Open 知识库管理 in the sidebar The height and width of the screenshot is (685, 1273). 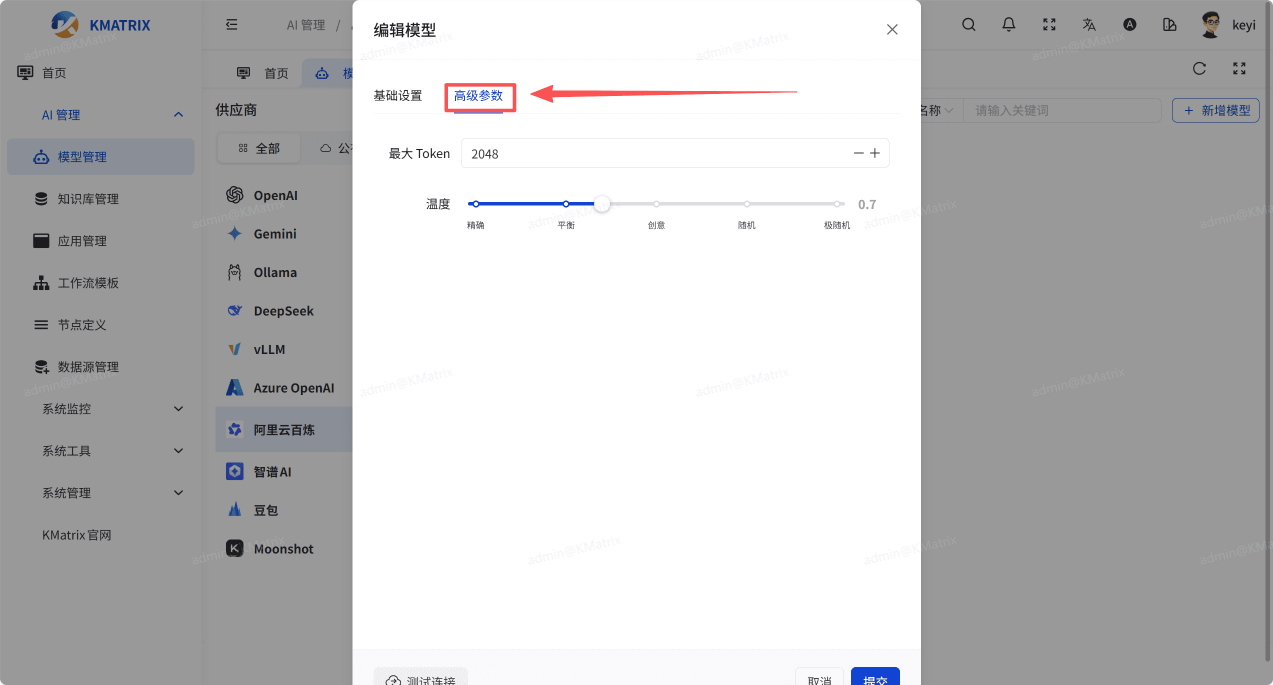click(x=88, y=199)
